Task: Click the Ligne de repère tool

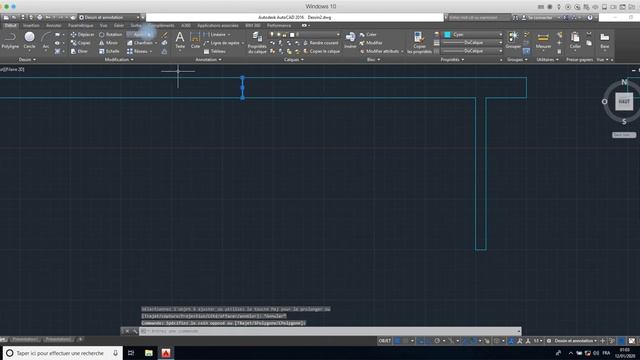Action: (222, 43)
